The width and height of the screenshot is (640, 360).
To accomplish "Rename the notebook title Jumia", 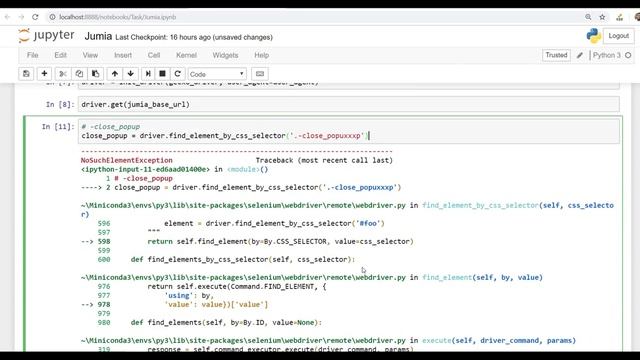I will pyautogui.click(x=98, y=36).
